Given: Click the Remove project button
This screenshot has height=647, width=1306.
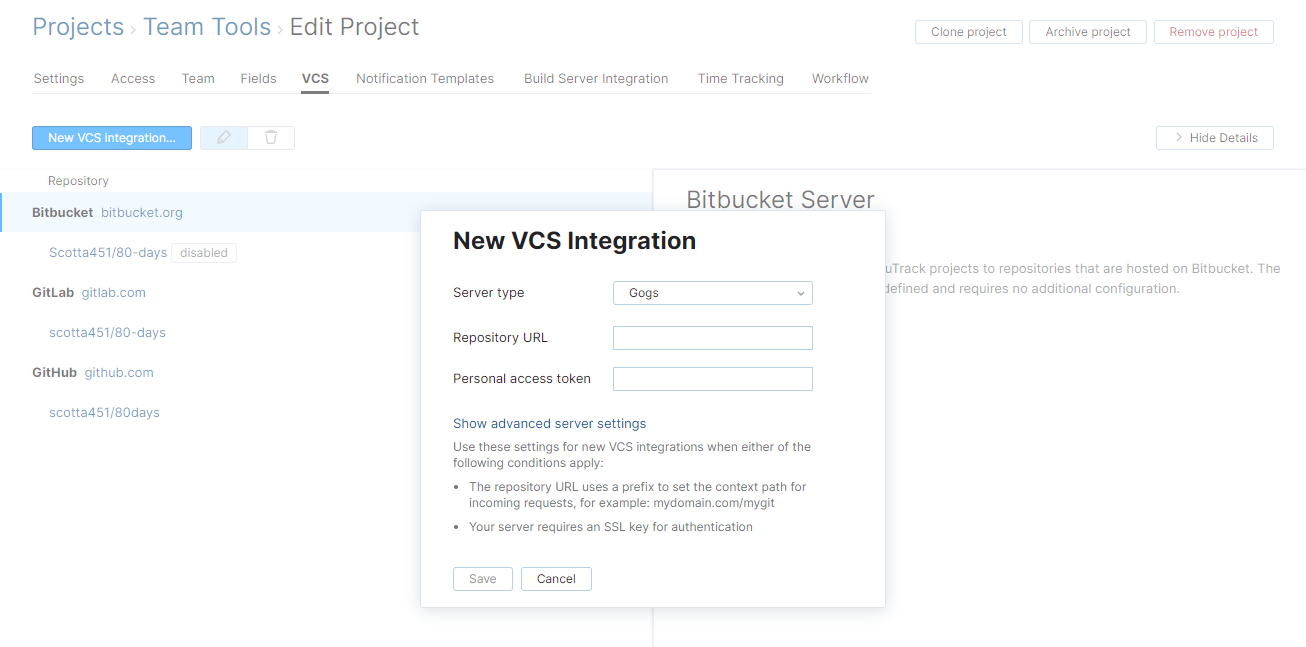Looking at the screenshot, I should [1213, 31].
